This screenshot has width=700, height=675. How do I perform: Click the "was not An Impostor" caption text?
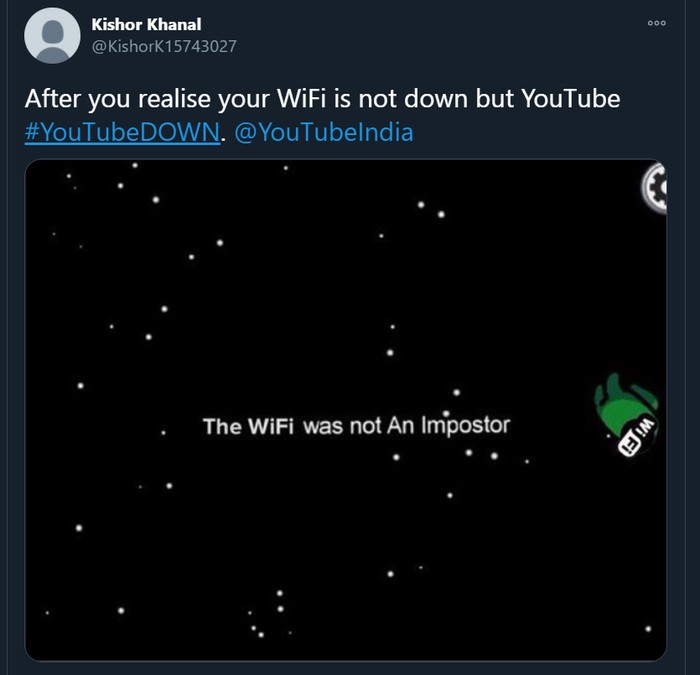(406, 426)
